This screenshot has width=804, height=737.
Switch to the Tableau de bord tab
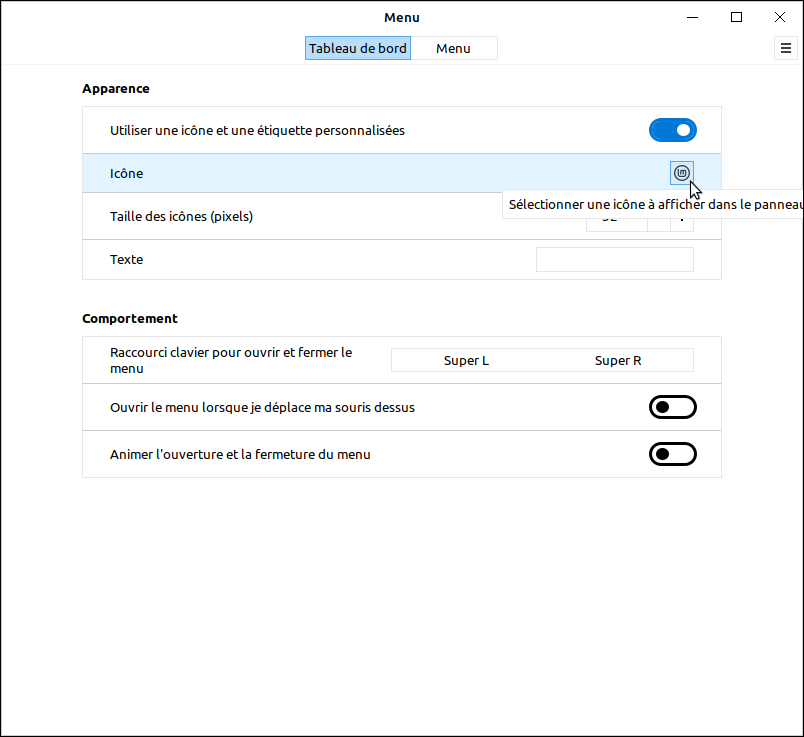357,48
